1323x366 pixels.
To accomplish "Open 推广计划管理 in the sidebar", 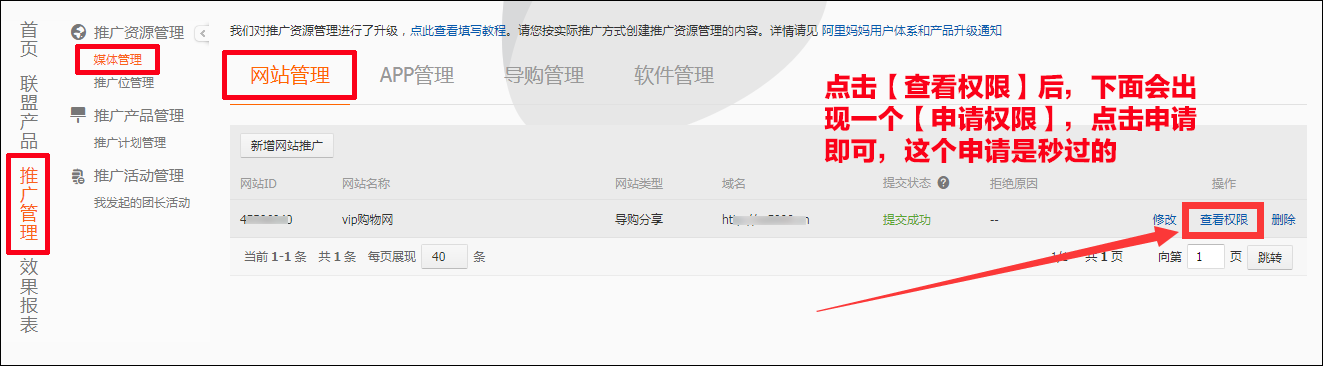I will click(x=130, y=142).
